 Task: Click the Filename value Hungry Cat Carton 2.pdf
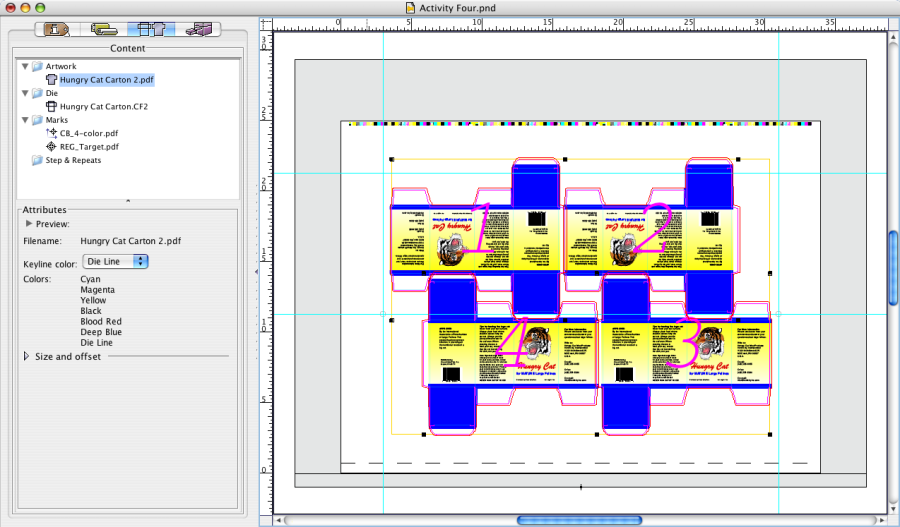pyautogui.click(x=130, y=241)
